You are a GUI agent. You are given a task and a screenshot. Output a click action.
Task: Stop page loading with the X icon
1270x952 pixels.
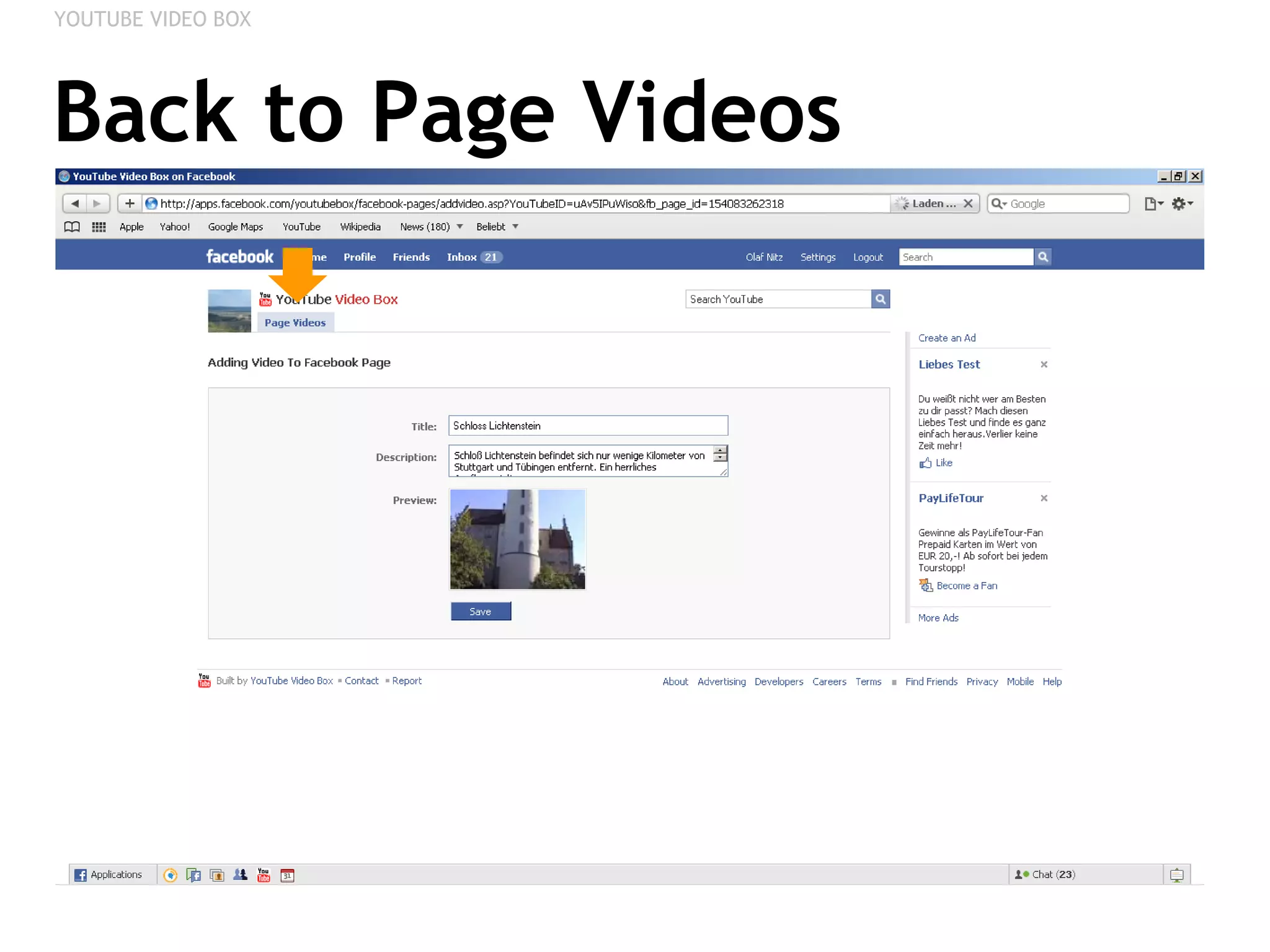pyautogui.click(x=968, y=203)
